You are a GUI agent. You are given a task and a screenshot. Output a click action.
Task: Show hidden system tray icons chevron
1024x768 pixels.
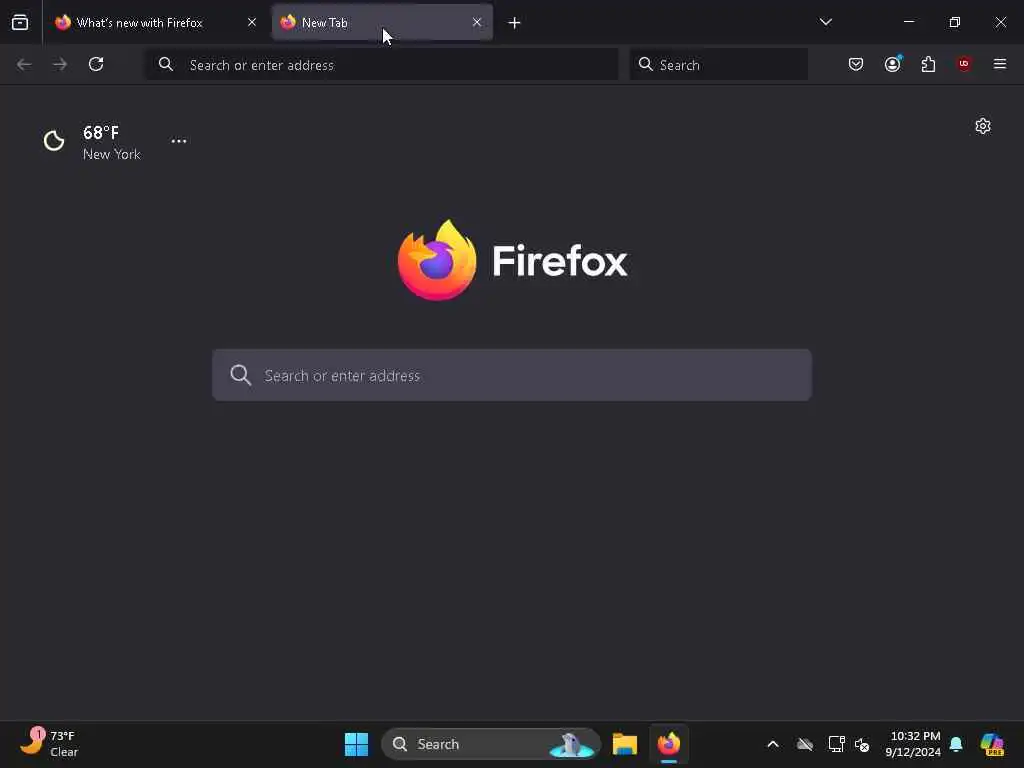tap(773, 744)
